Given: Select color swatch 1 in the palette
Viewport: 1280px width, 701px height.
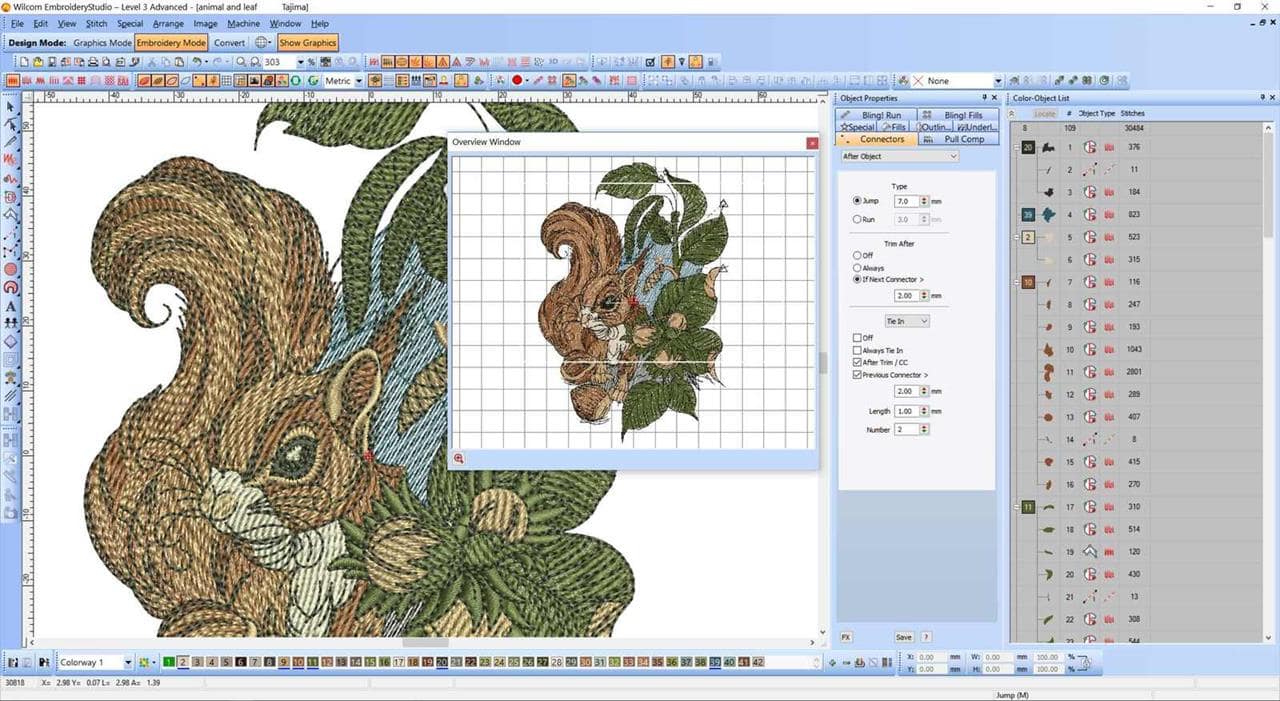Looking at the screenshot, I should point(169,662).
